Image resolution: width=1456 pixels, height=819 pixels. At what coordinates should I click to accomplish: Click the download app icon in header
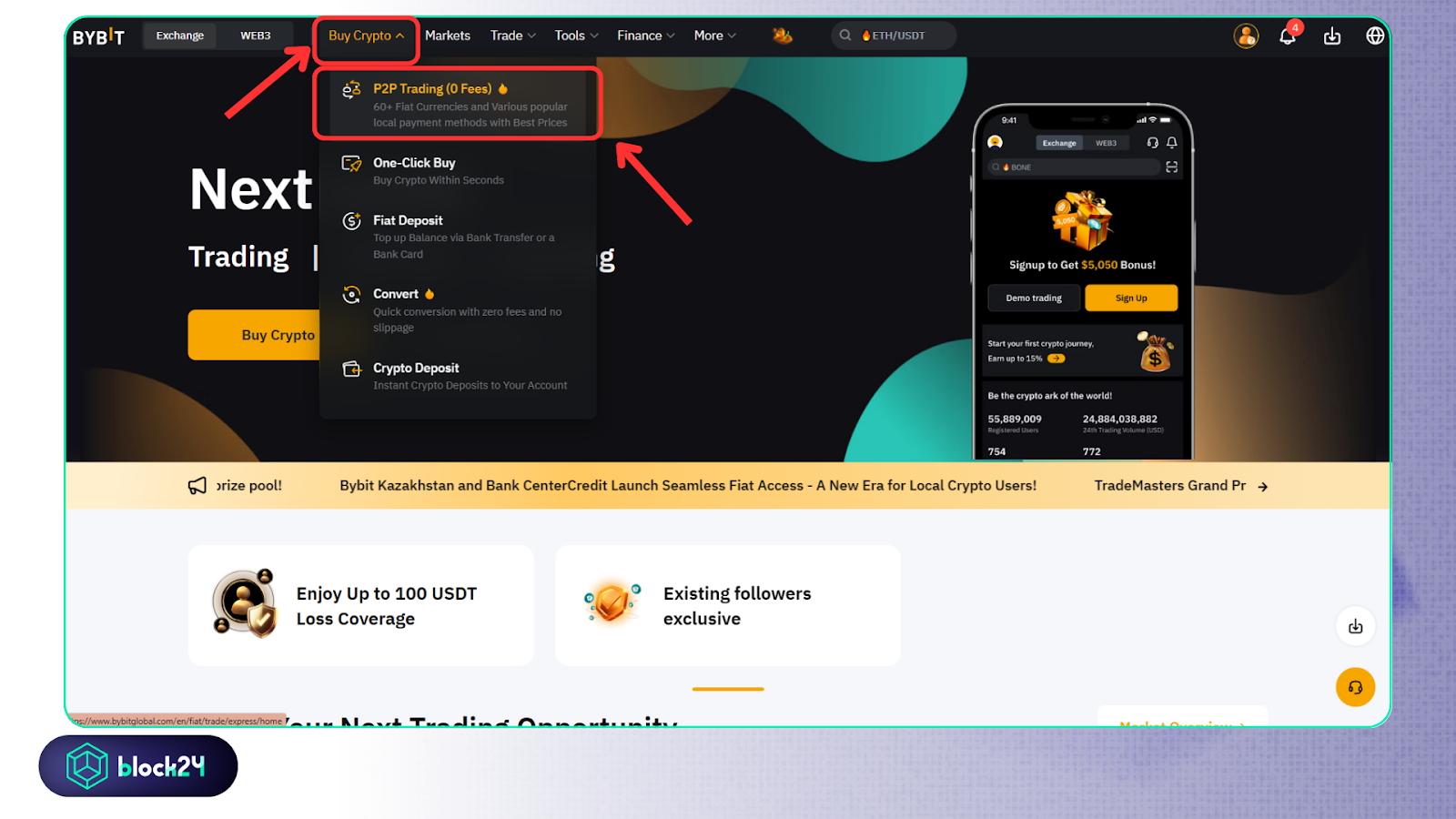coord(1332,35)
